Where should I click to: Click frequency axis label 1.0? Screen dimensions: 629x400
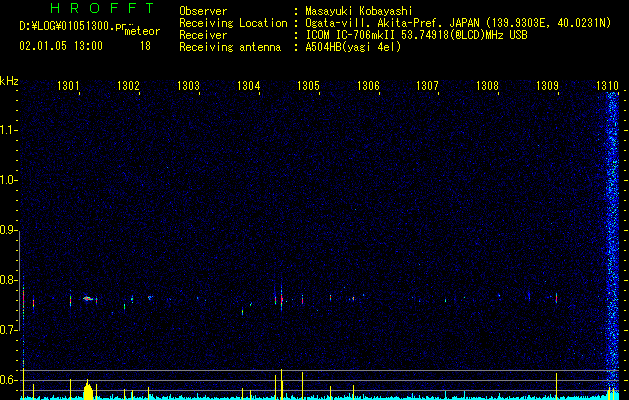tap(8, 180)
